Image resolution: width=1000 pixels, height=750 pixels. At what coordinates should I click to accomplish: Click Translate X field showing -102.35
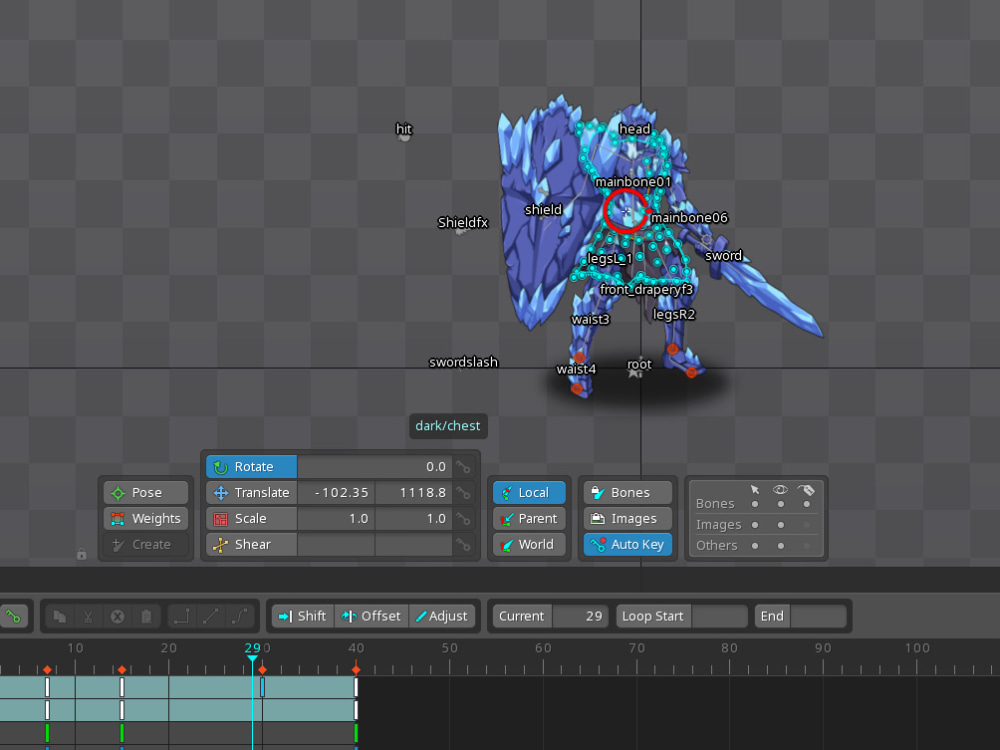(336, 493)
